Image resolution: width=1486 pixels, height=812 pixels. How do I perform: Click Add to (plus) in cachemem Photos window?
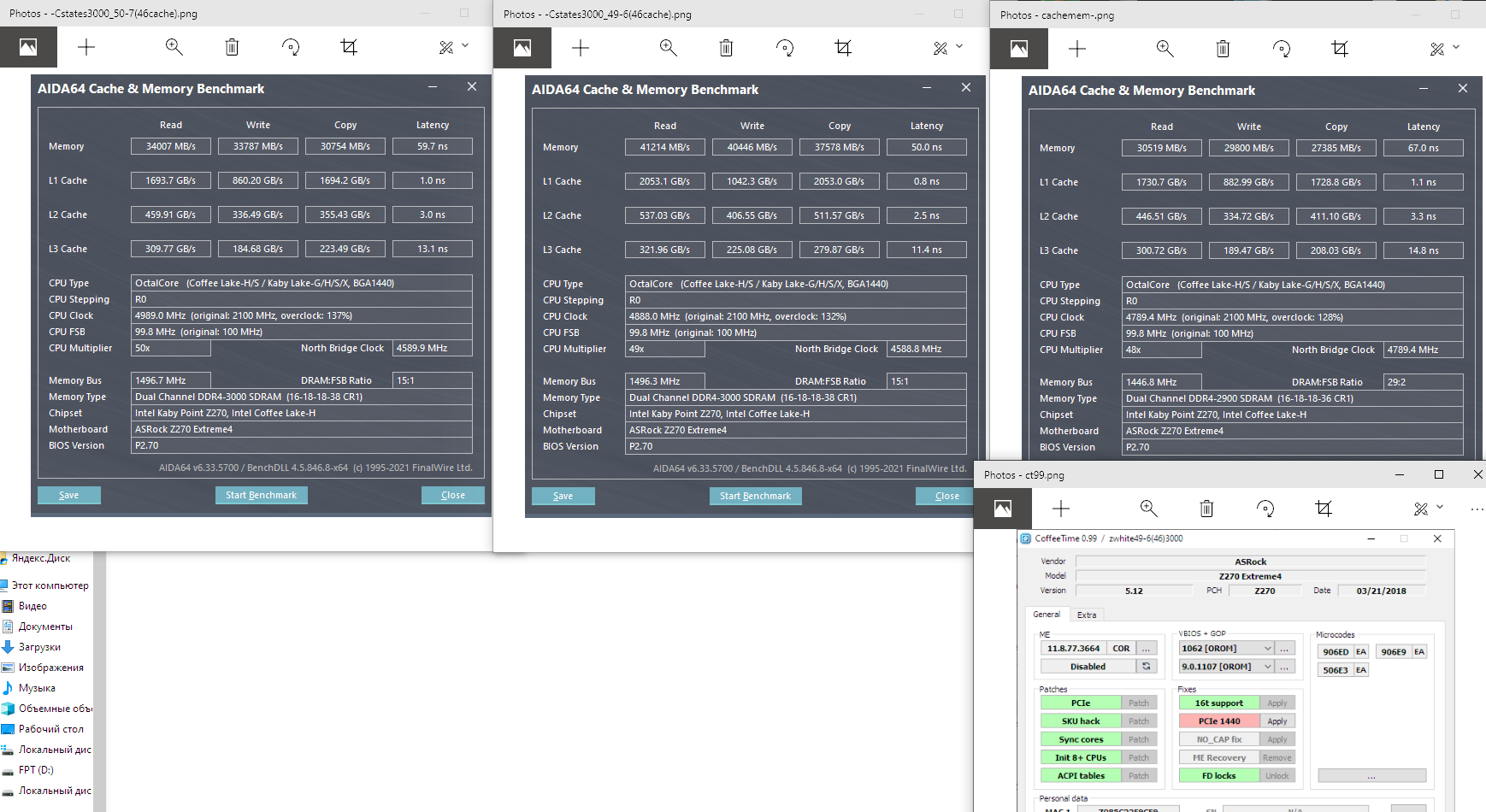tap(1077, 49)
